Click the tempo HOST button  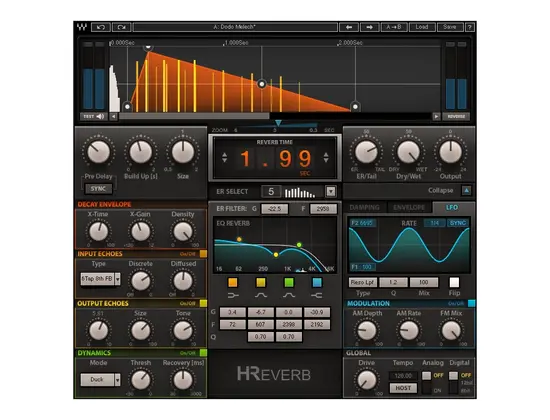tap(403, 388)
